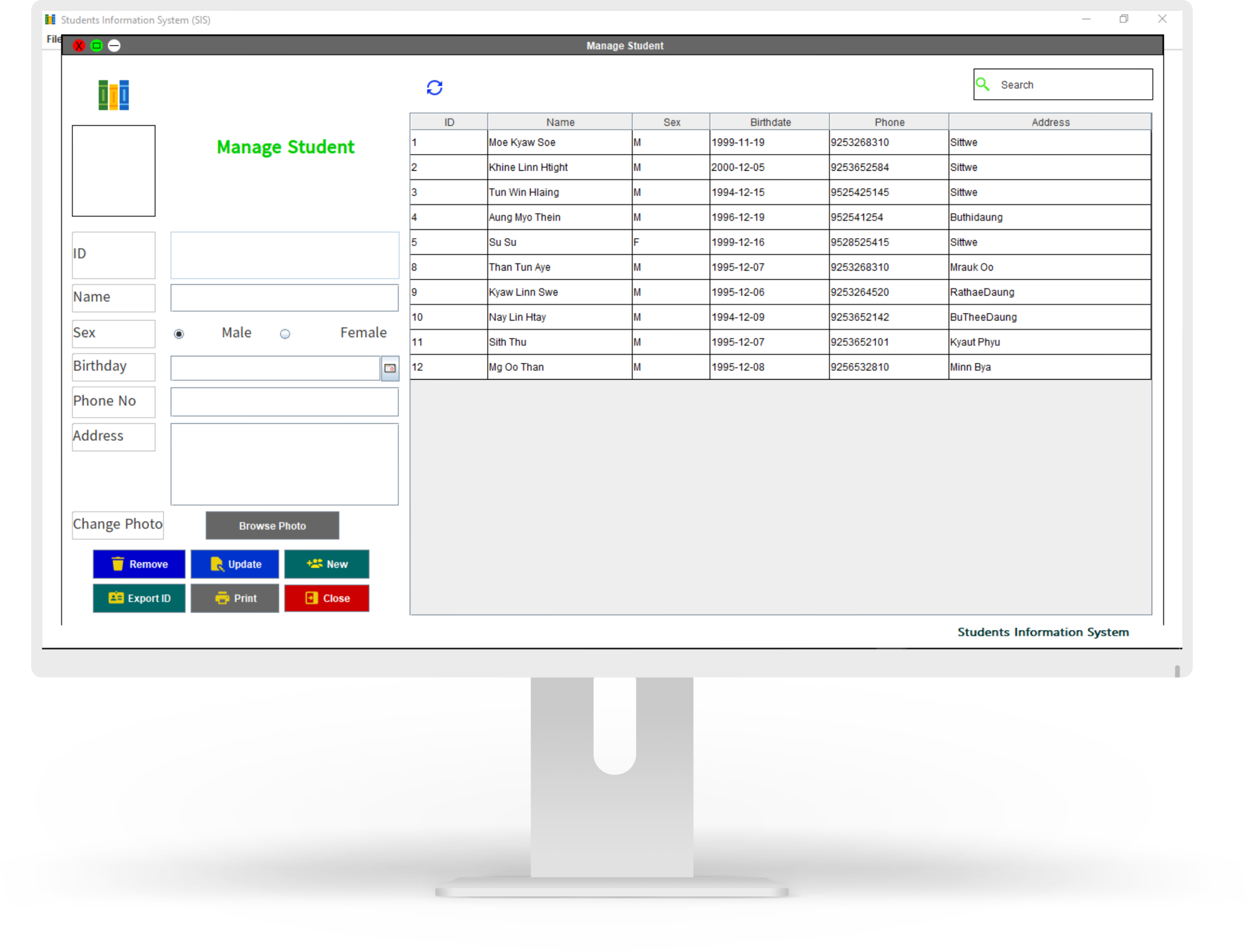The width and height of the screenshot is (1247, 952).
Task: Sort table by Name column header
Action: pyautogui.click(x=559, y=122)
